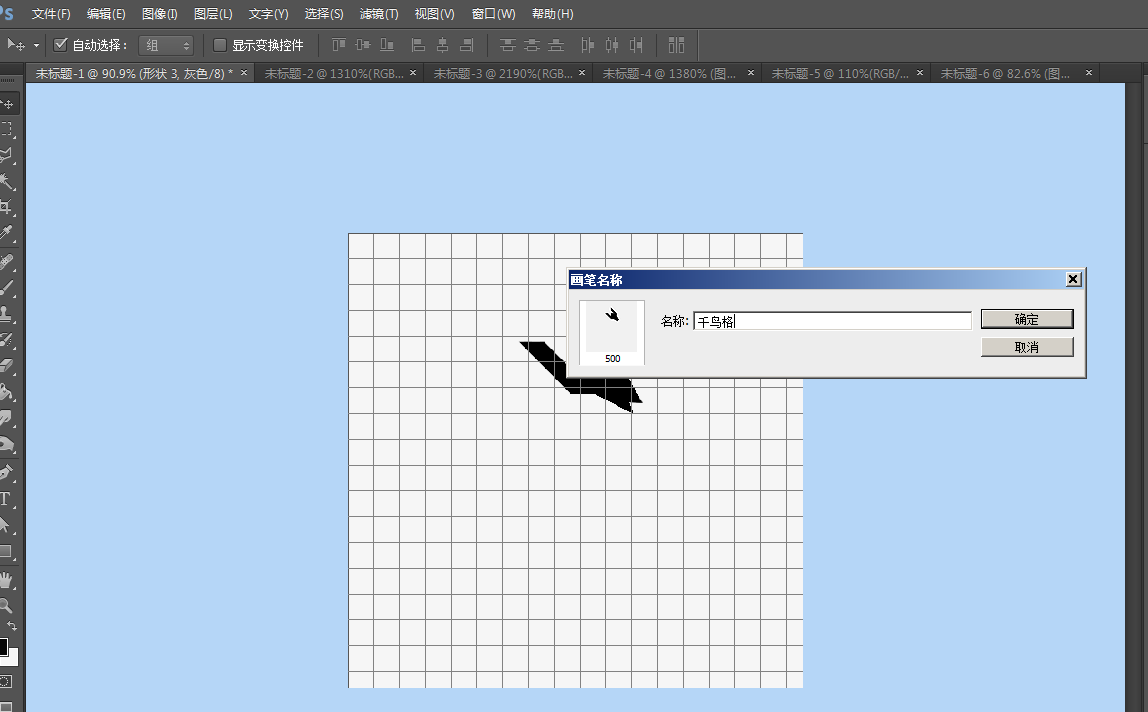
Task: Select the Rectangle shape tool
Action: [7, 551]
